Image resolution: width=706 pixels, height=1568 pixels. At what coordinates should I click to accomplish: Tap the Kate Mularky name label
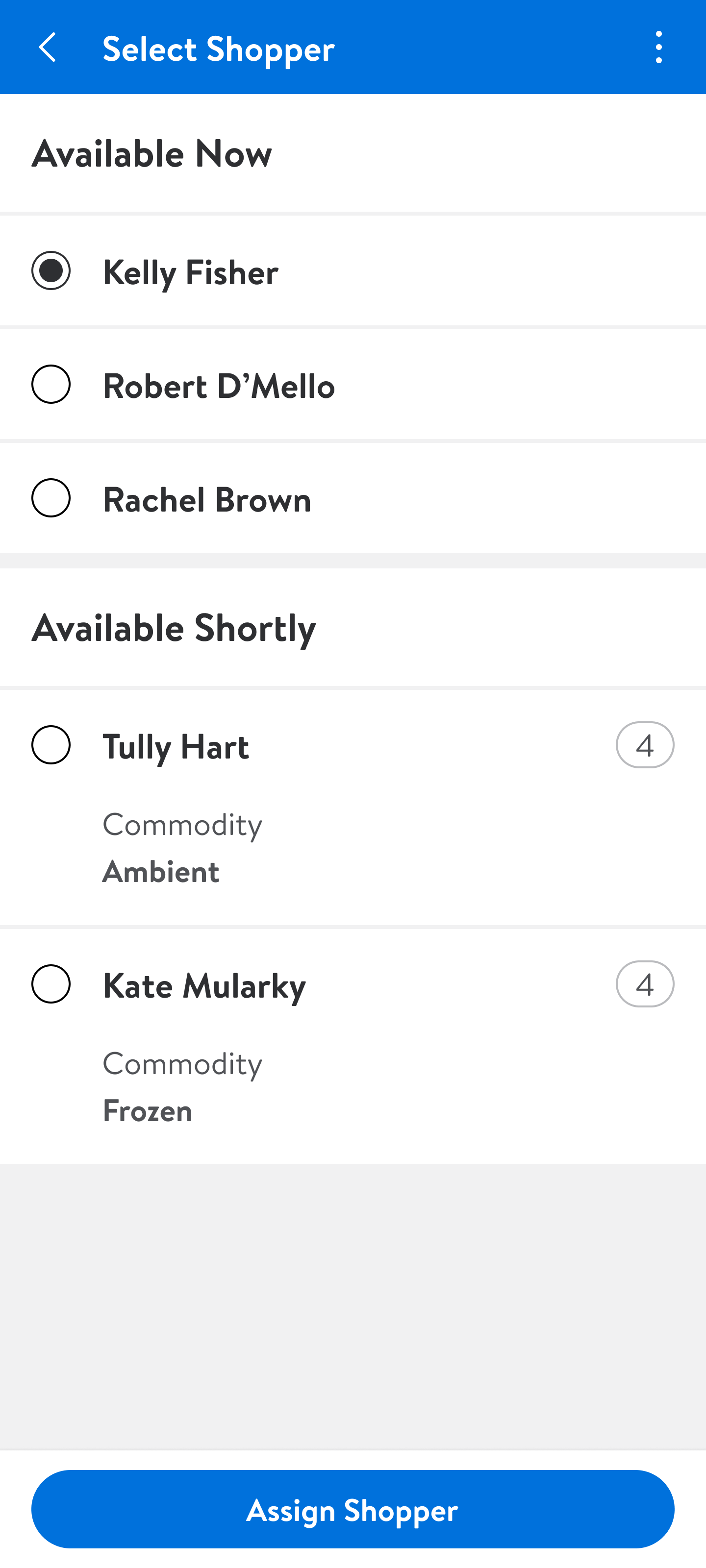[x=204, y=985]
